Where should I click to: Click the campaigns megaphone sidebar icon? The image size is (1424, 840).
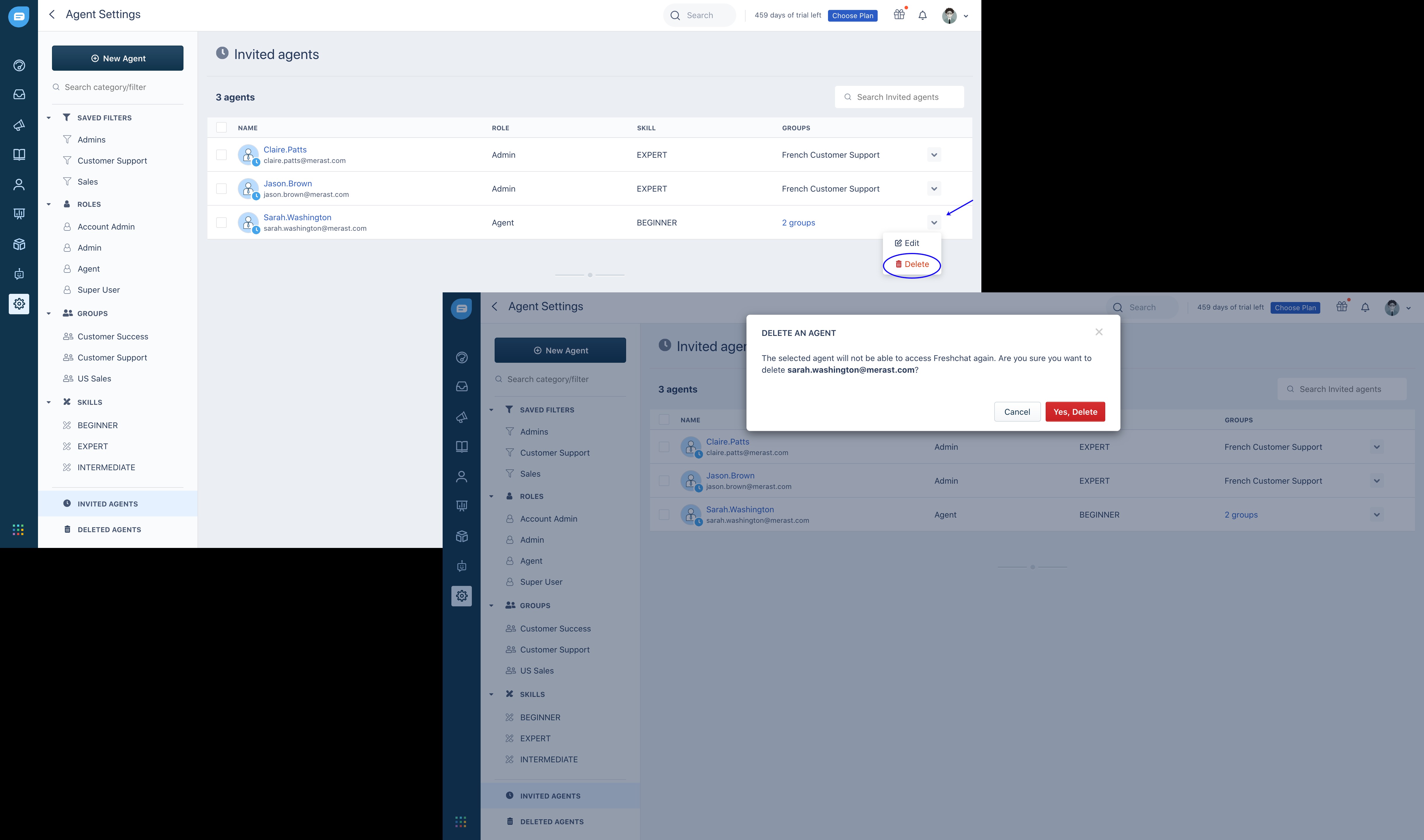coord(19,125)
